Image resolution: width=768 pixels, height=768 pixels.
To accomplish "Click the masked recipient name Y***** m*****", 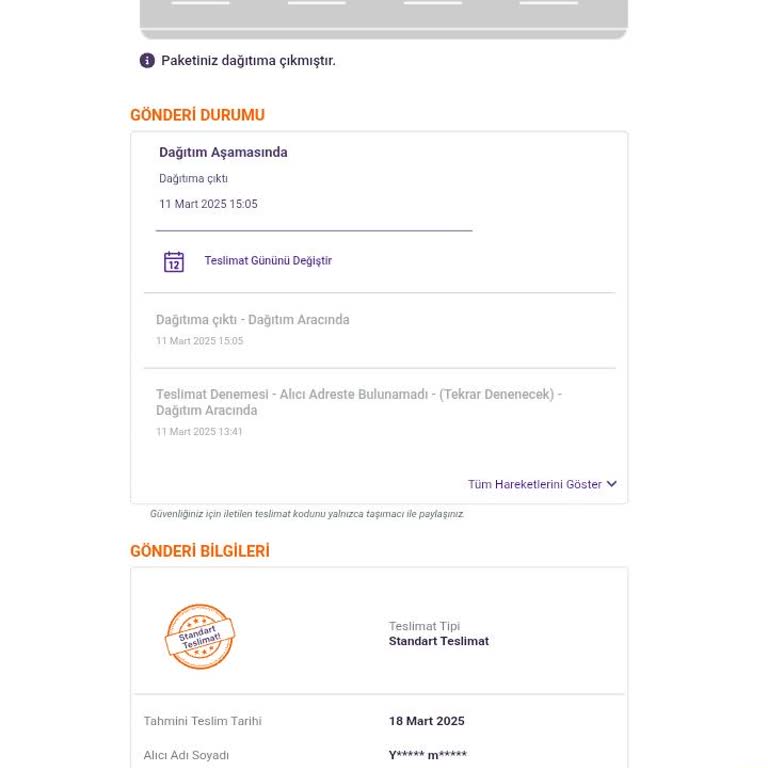I will tap(428, 755).
